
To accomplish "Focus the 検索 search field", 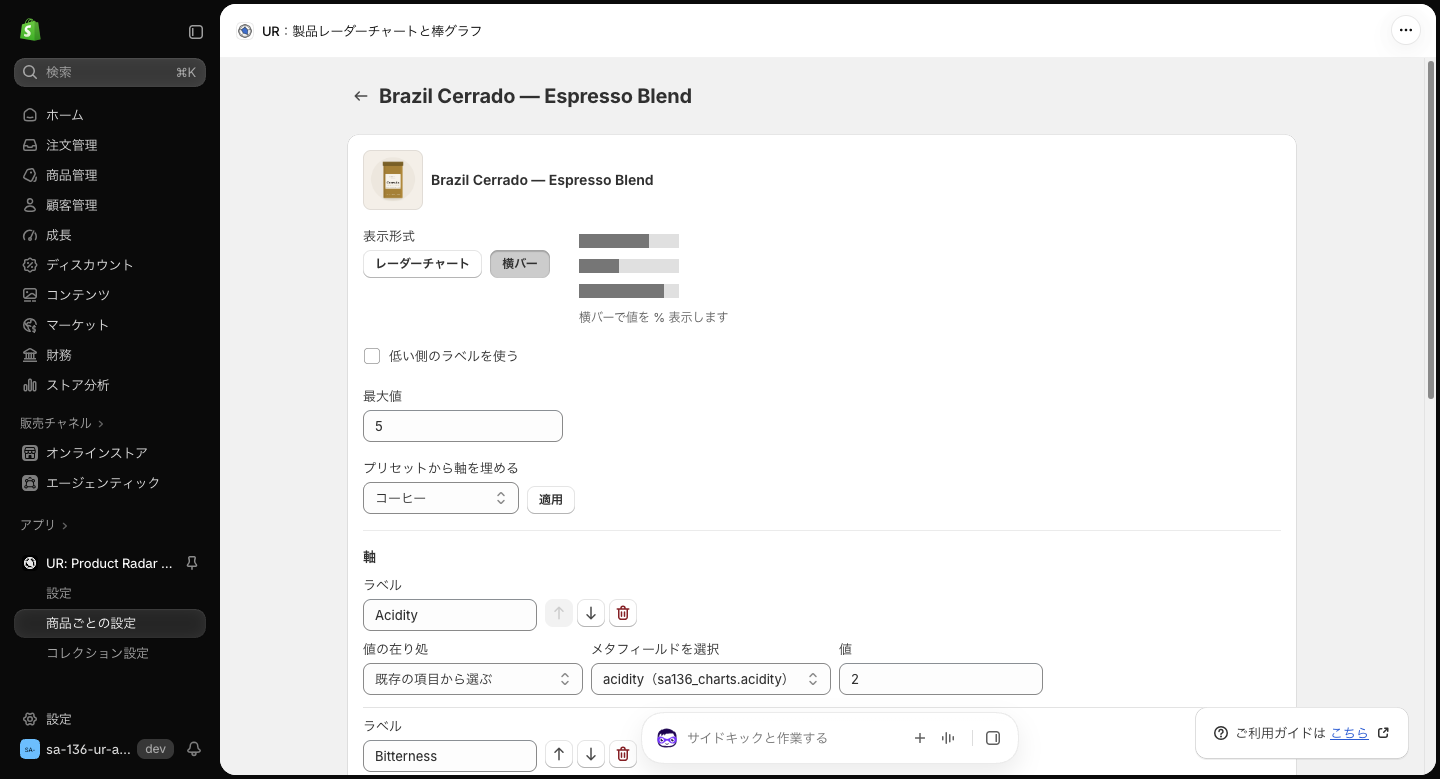I will [110, 72].
